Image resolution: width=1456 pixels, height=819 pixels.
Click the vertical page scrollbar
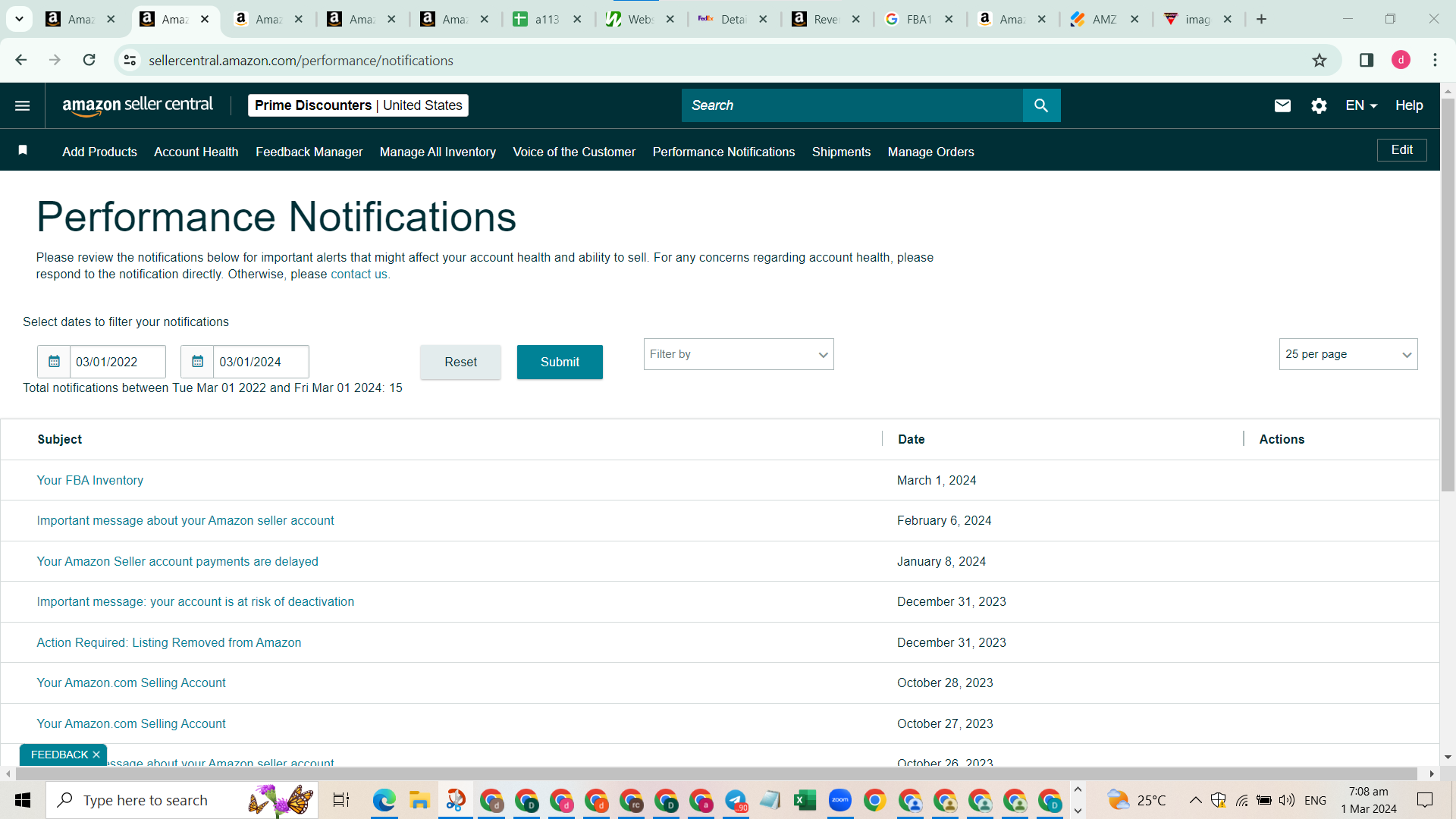click(1448, 296)
